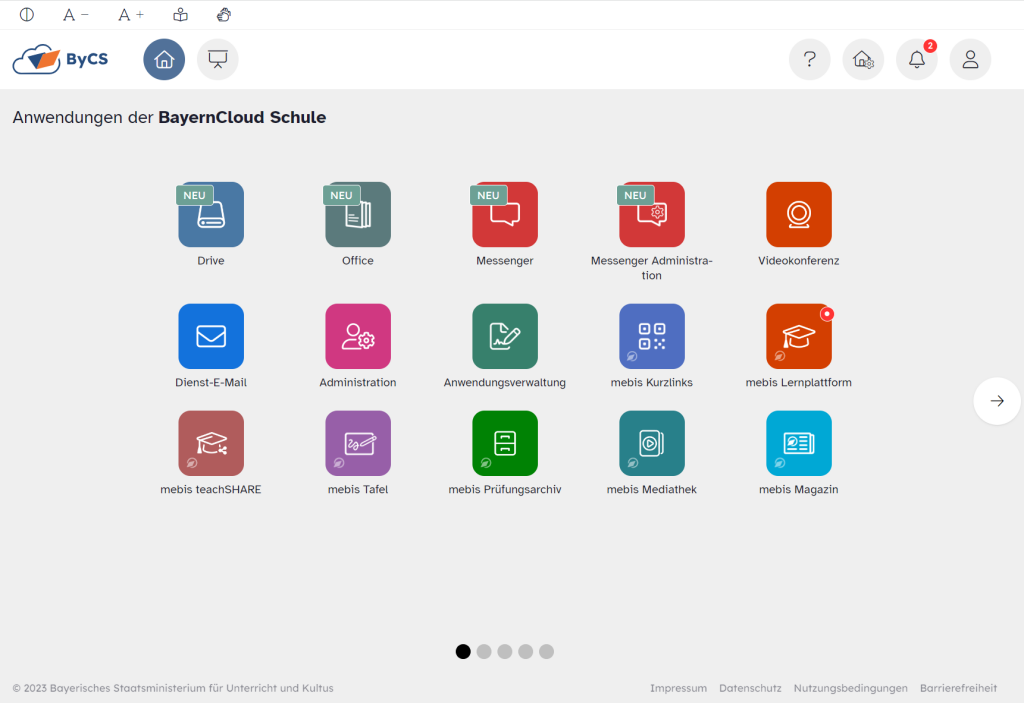Decrease font size with A−
Viewport: 1024px width, 703px height.
pos(75,14)
